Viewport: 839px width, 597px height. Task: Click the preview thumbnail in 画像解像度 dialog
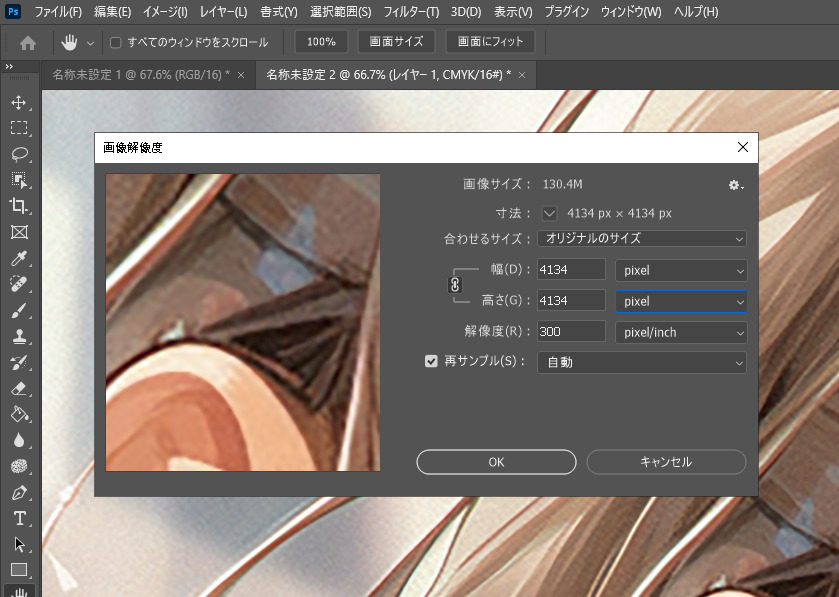243,323
